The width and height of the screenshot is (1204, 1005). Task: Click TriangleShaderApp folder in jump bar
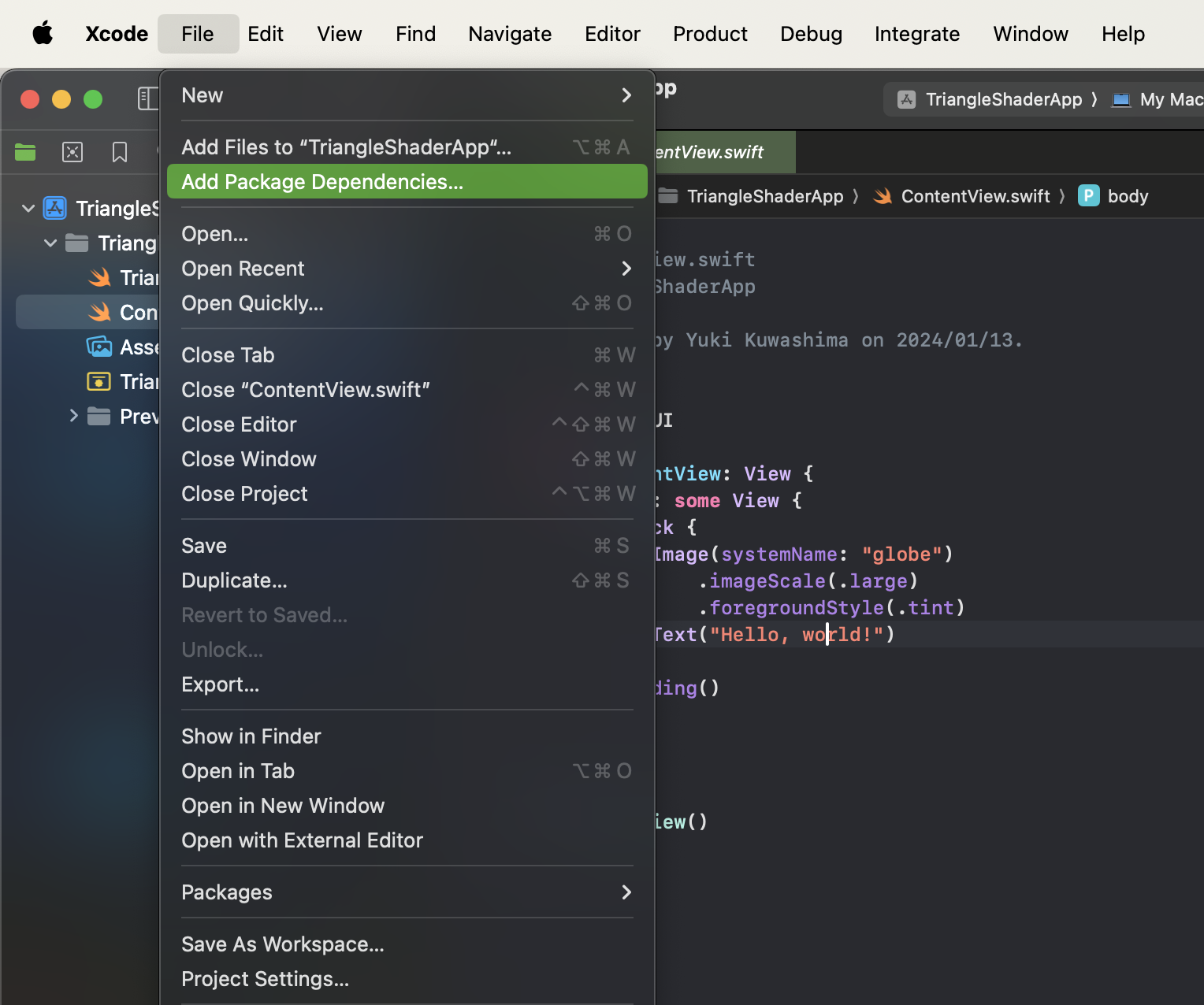[751, 196]
